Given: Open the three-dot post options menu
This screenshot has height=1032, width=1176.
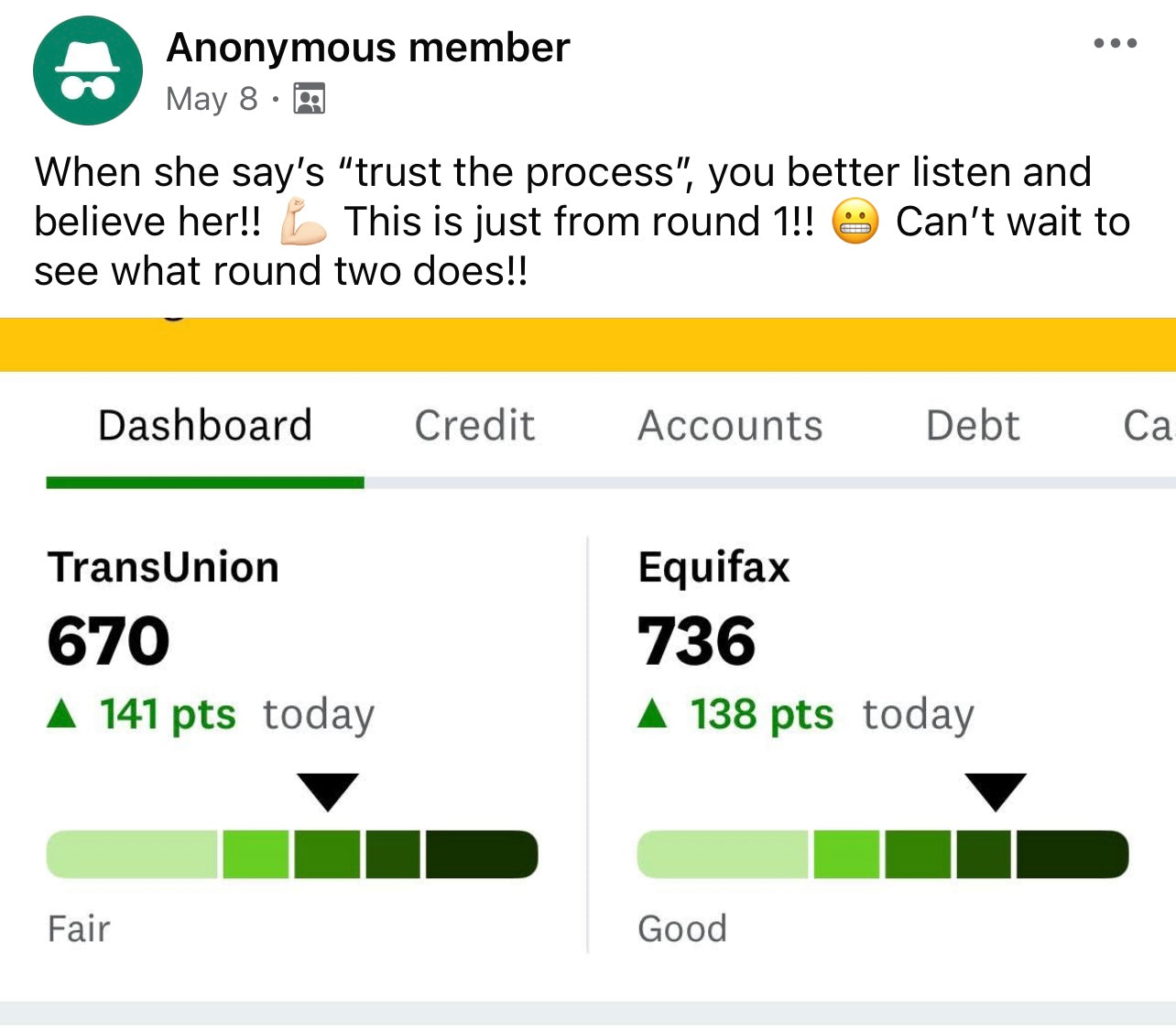Looking at the screenshot, I should [x=1115, y=43].
